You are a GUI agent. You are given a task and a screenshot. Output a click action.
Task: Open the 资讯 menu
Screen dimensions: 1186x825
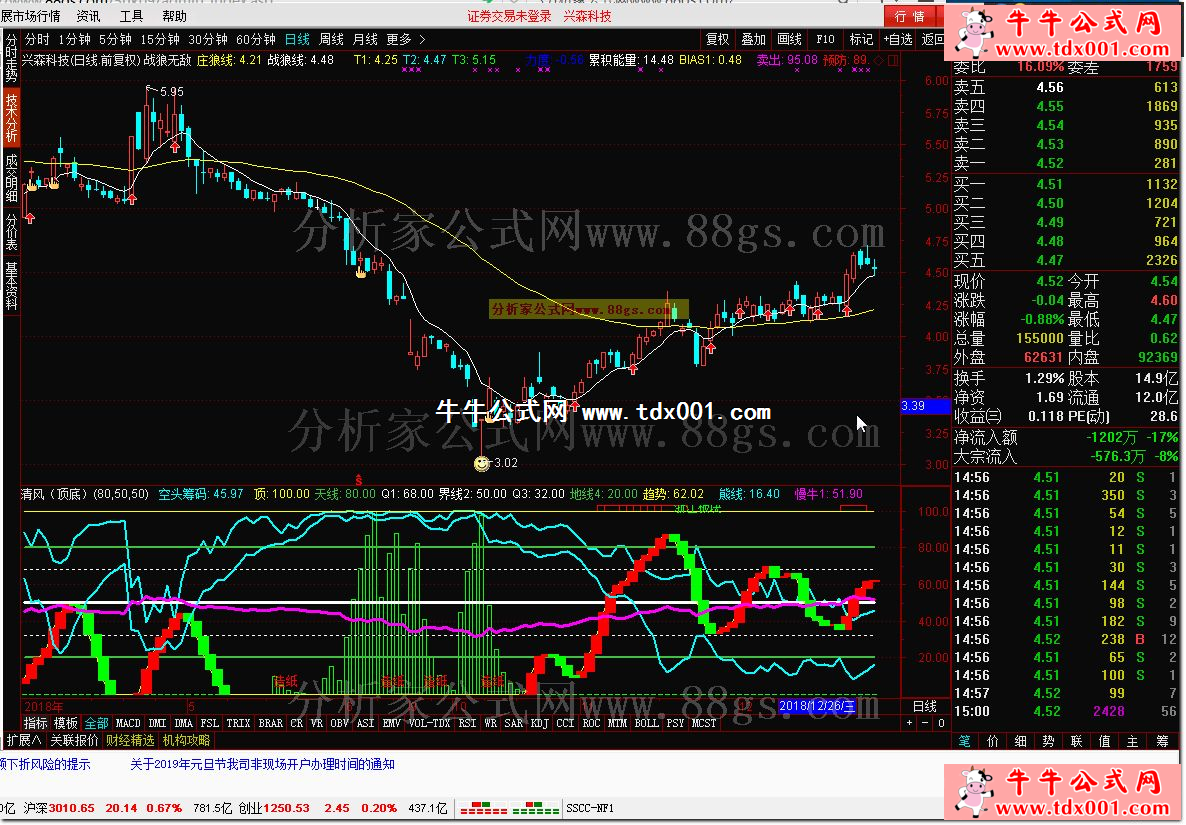(x=88, y=16)
